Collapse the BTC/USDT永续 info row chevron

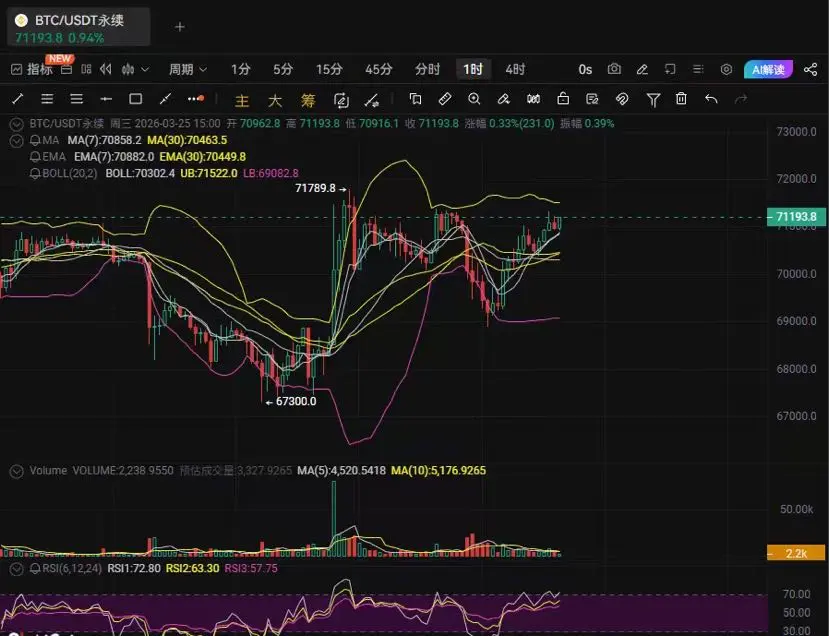click(x=16, y=124)
